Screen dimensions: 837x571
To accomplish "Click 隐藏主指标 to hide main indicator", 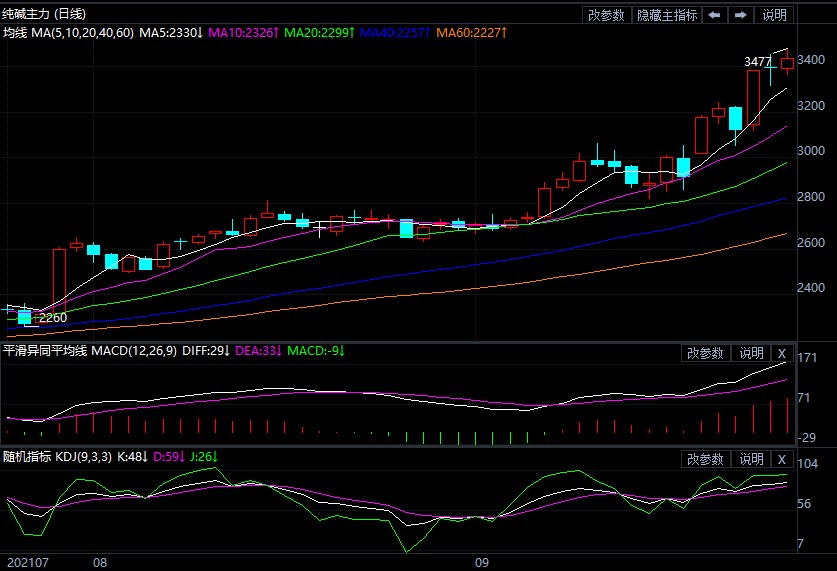I will (x=667, y=15).
